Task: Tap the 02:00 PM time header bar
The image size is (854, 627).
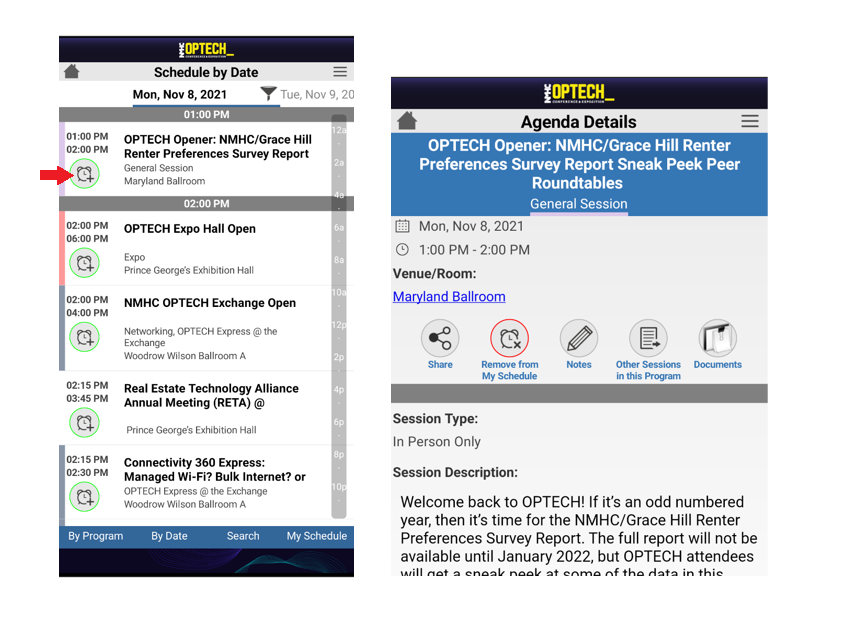Action: (206, 204)
